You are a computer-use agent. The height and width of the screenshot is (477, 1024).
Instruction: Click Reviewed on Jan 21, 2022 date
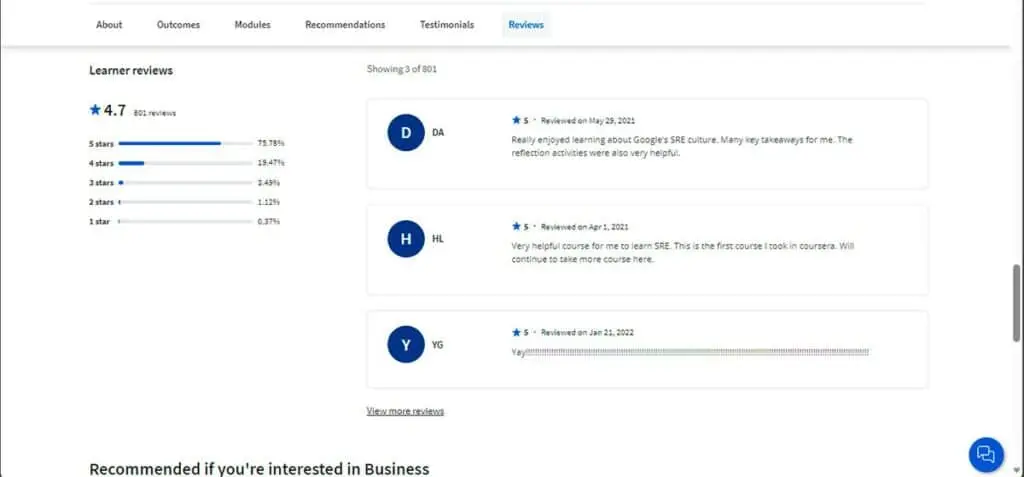point(587,333)
